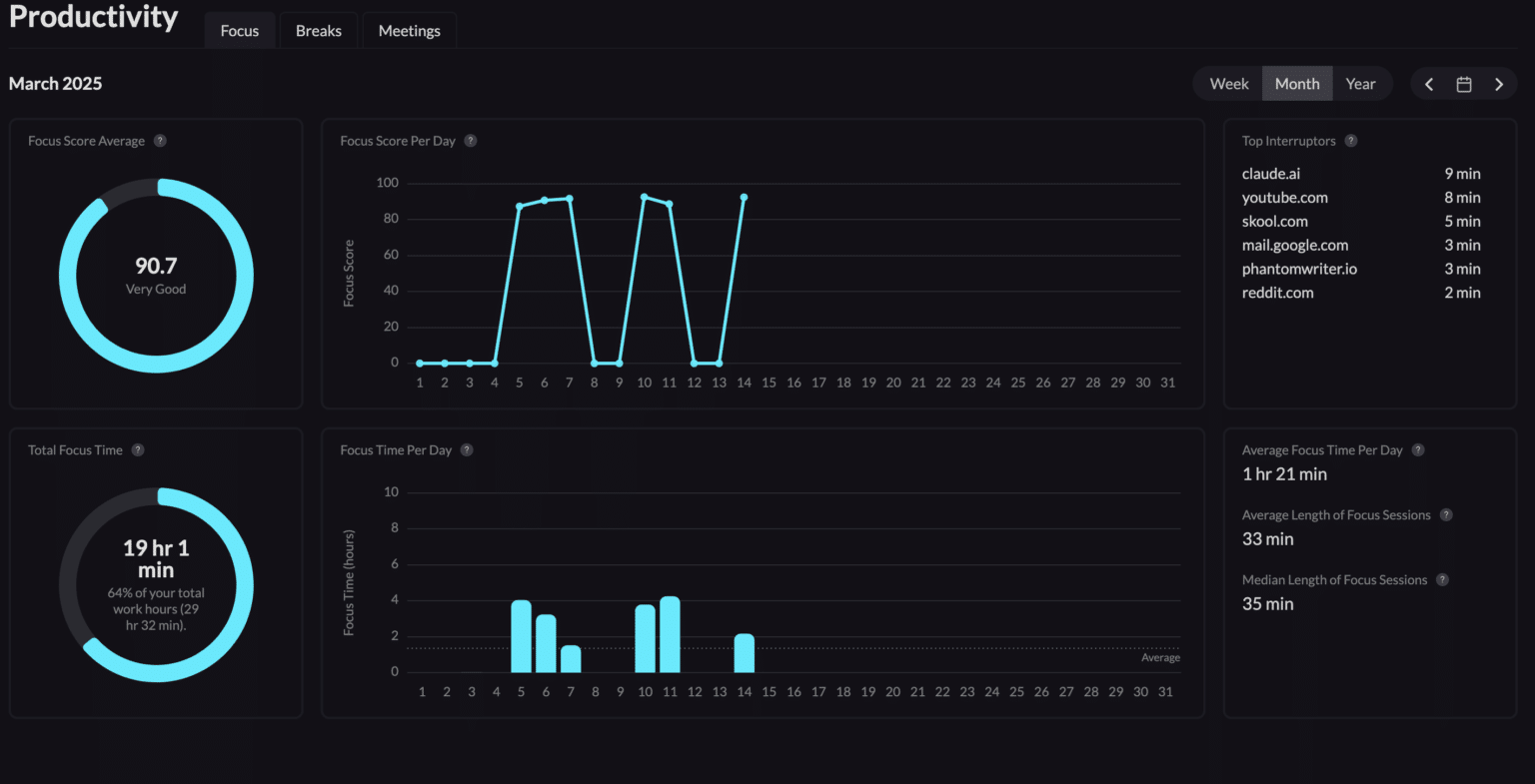
Task: Open help icon beside Focus Score Per Day
Action: coord(471,141)
